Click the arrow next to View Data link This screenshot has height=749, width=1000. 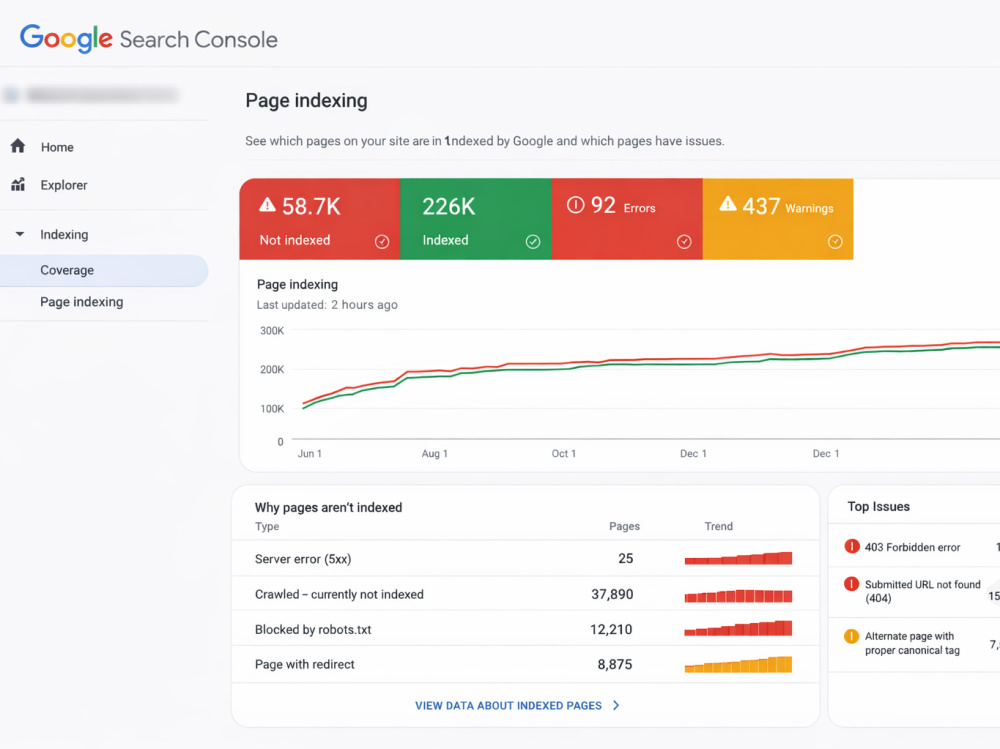[615, 706]
